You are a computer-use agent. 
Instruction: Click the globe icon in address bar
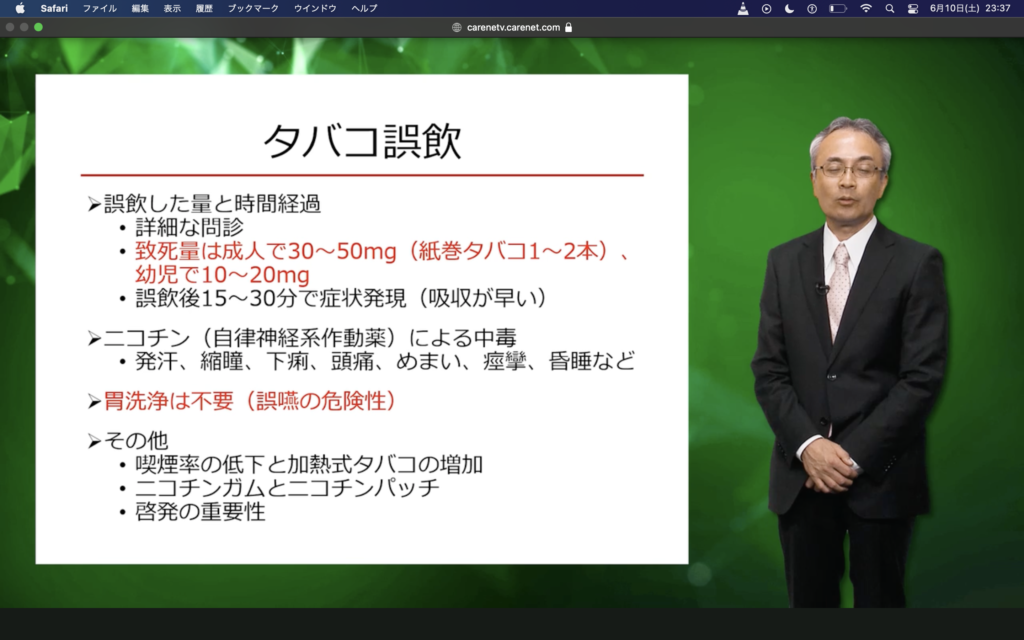pos(457,28)
